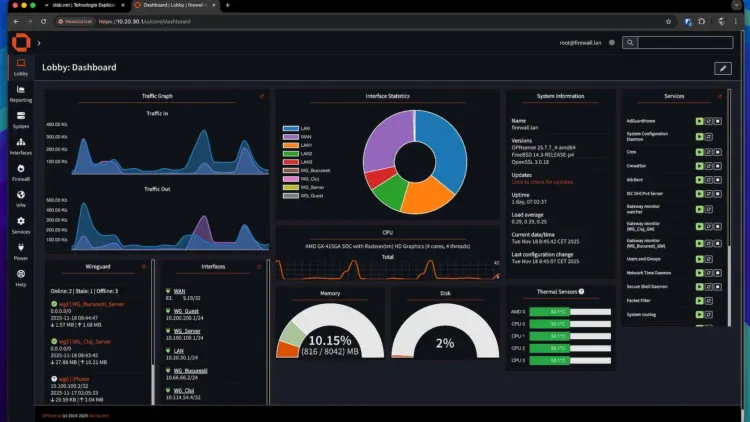
Task: Open Interfaces widget external link icon
Action: click(x=259, y=267)
